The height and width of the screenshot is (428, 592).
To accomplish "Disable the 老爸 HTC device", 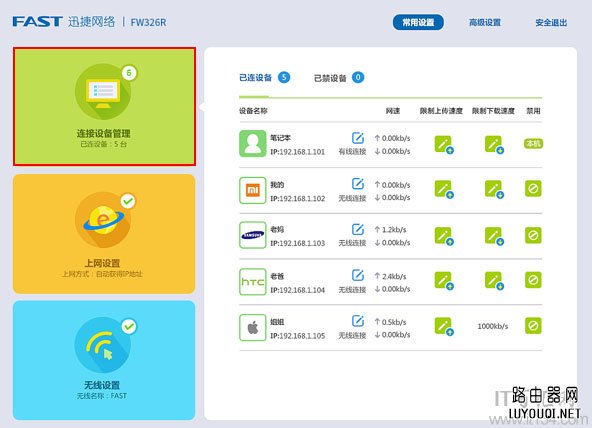I will click(x=533, y=280).
